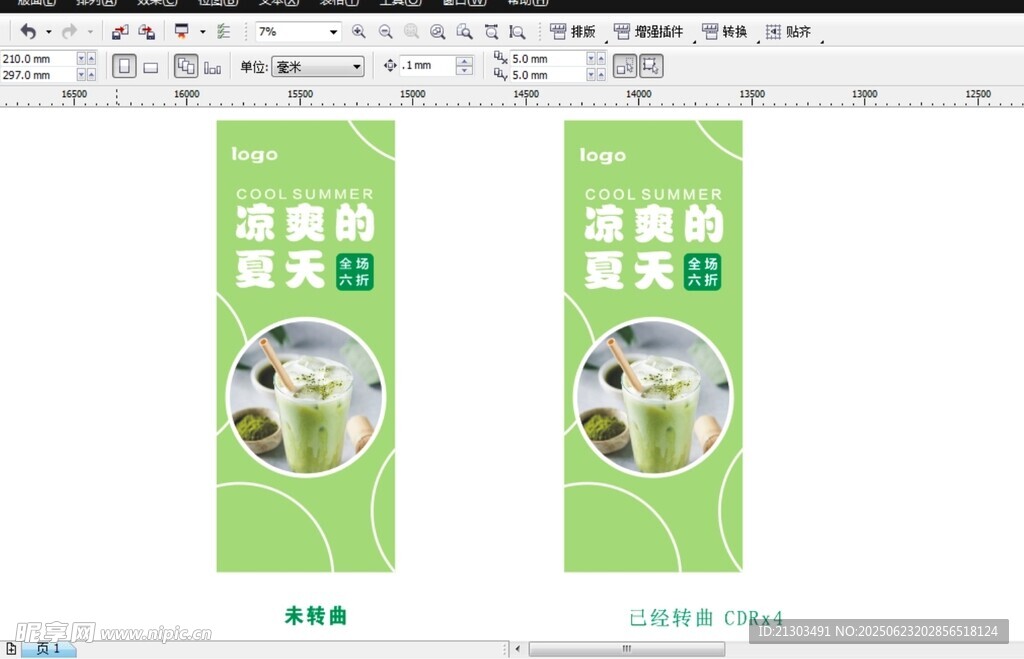Click the 全场六折 badge on left poster
Image resolution: width=1024 pixels, height=659 pixels.
point(355,272)
